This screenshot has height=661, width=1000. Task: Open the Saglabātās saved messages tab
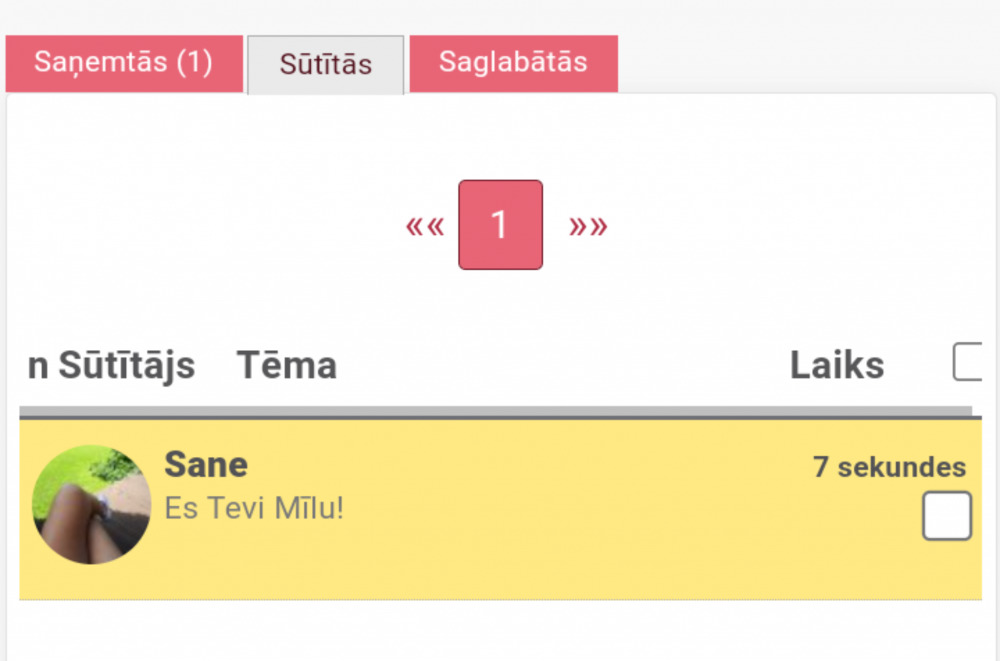click(x=513, y=63)
